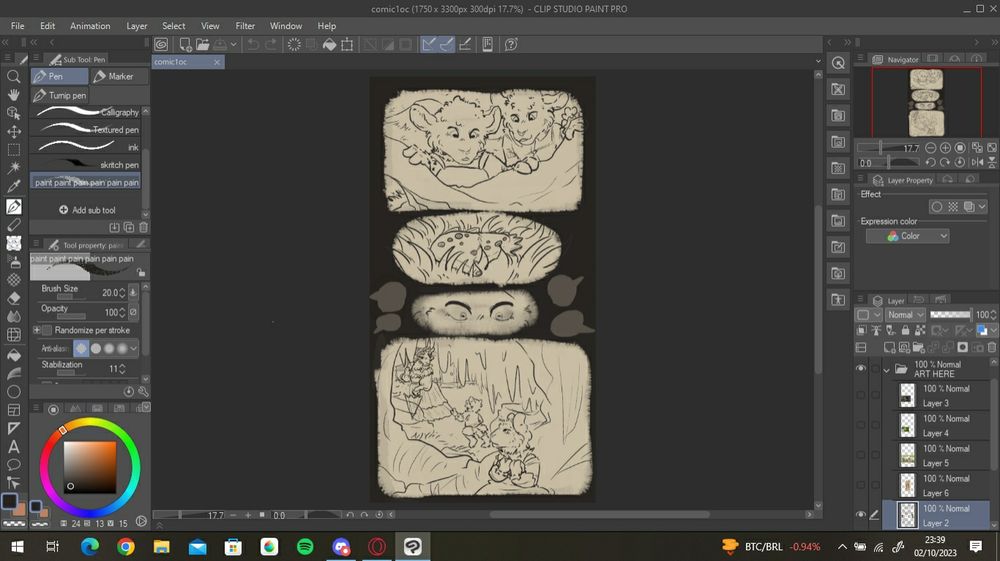This screenshot has height=561, width=1000.
Task: Open the Filter menu
Action: point(245,26)
